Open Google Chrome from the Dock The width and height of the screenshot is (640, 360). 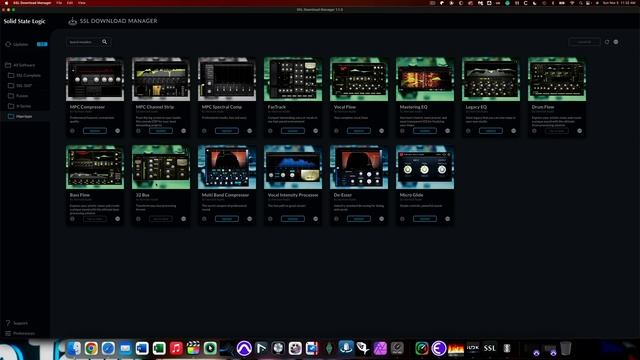coord(91,349)
